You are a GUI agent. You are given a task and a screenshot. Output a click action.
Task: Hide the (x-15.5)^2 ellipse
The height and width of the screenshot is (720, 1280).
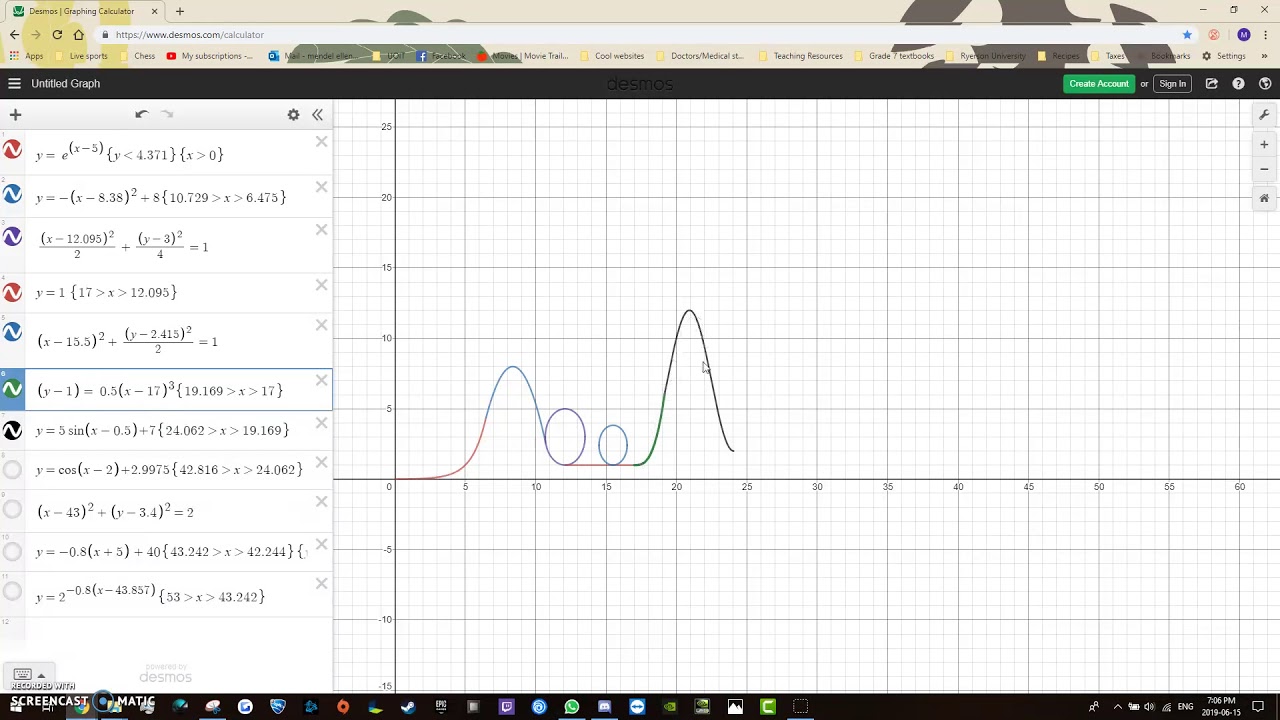(12, 331)
